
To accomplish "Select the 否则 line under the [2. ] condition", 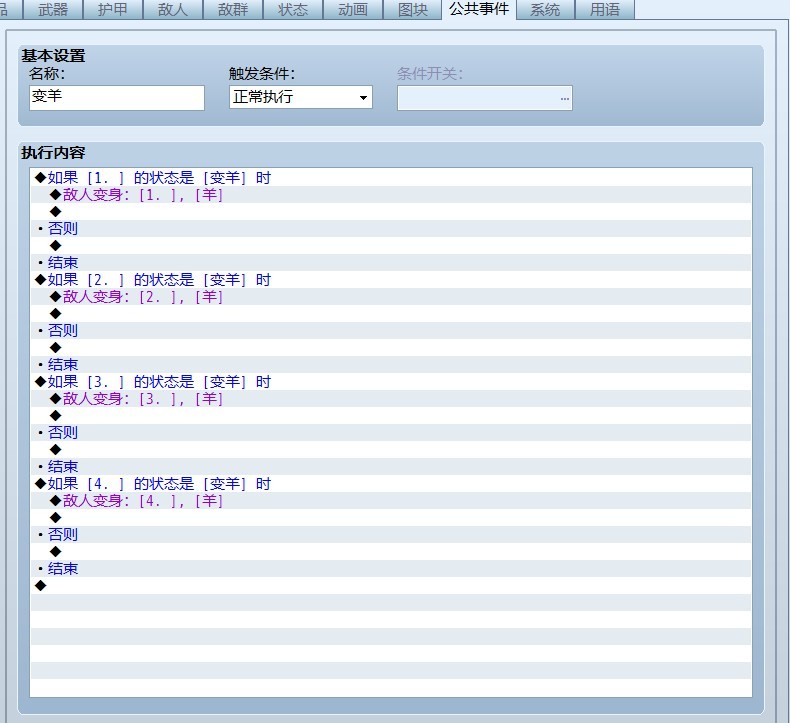I will (x=391, y=331).
